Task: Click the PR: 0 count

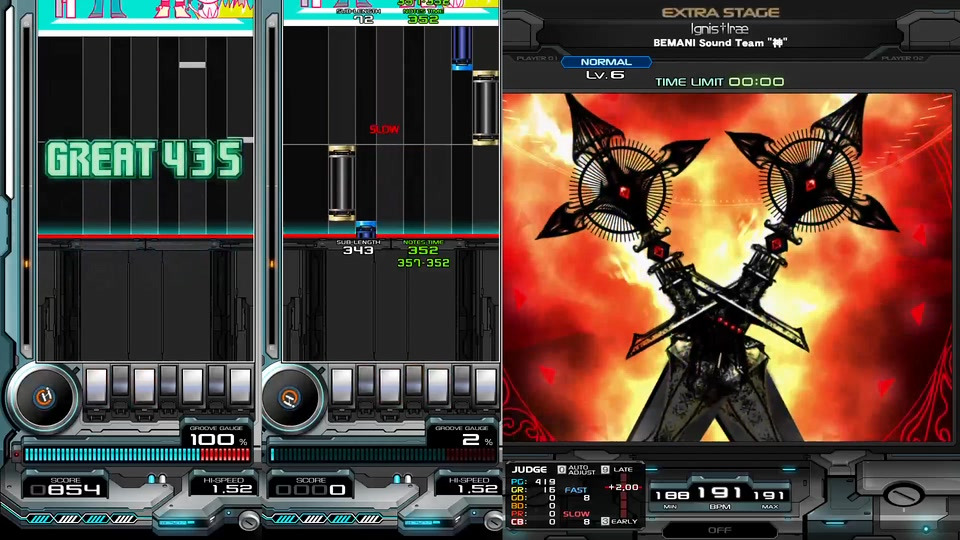Action: pyautogui.click(x=533, y=514)
